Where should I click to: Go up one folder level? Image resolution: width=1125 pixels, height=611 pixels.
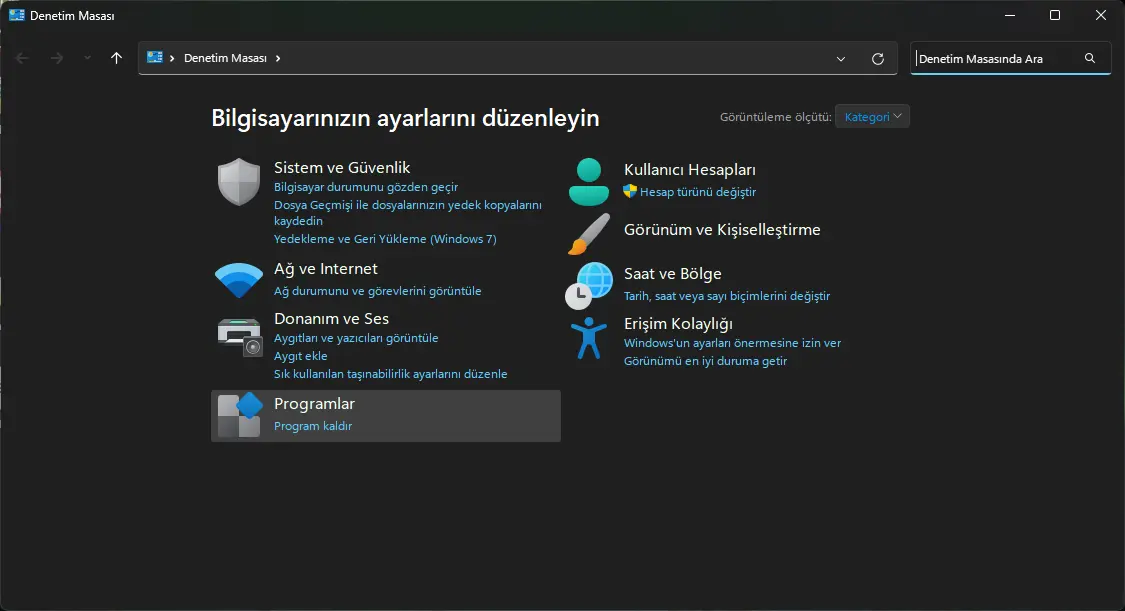[116, 58]
